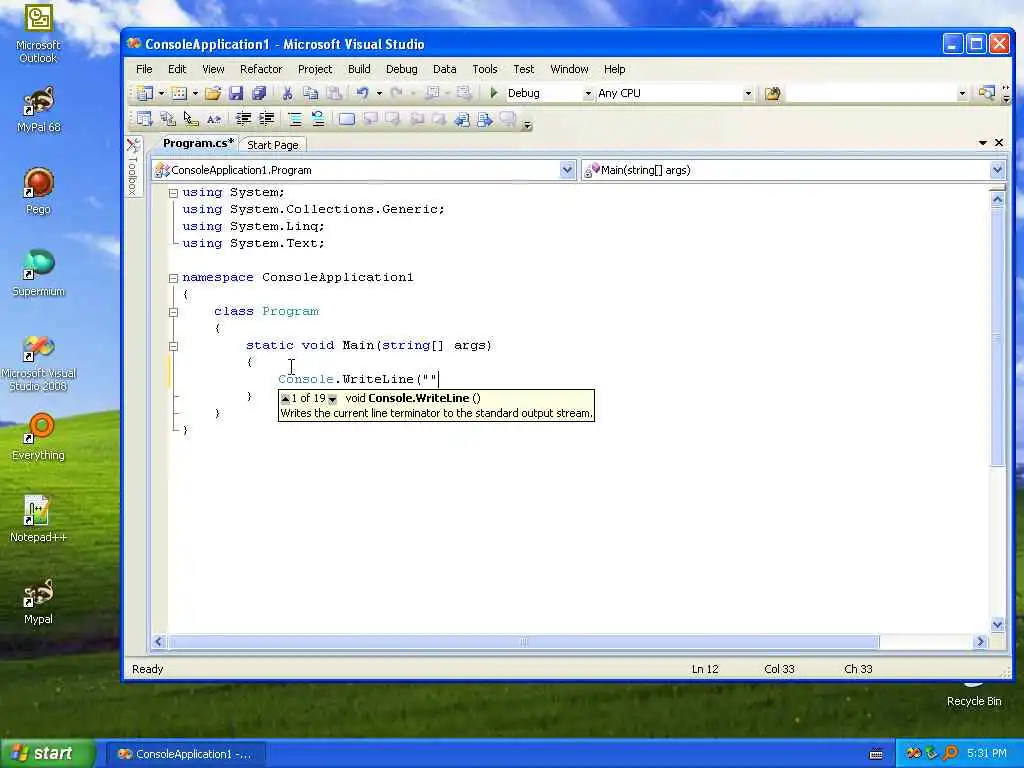Expand the Main(string[] args) members dropdown
This screenshot has height=768, width=1024.
pyautogui.click(x=997, y=170)
